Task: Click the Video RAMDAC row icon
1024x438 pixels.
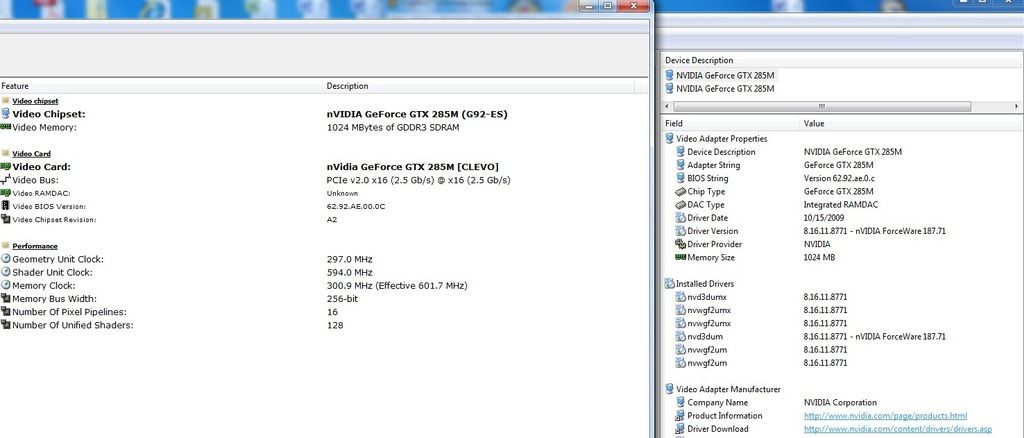Action: coord(5,193)
